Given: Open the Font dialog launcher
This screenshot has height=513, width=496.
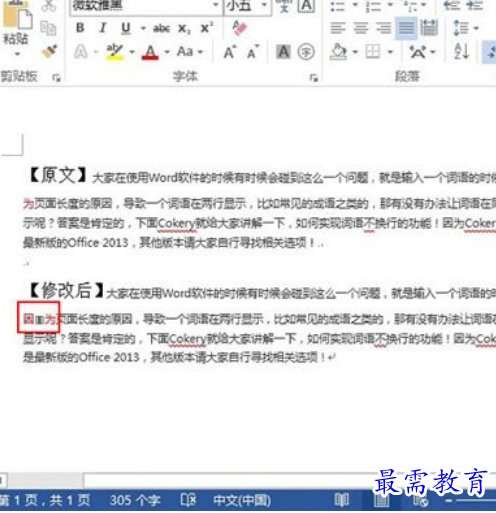Looking at the screenshot, I should tap(314, 78).
